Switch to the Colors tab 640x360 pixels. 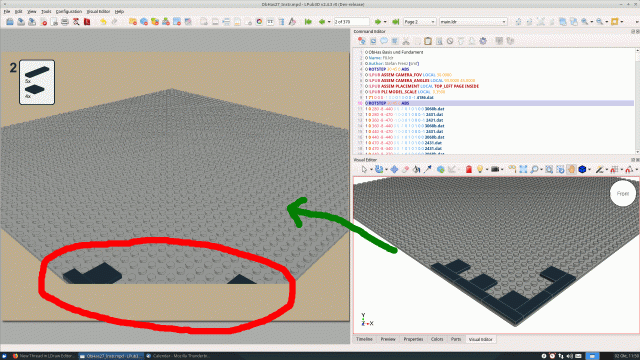[x=437, y=339]
